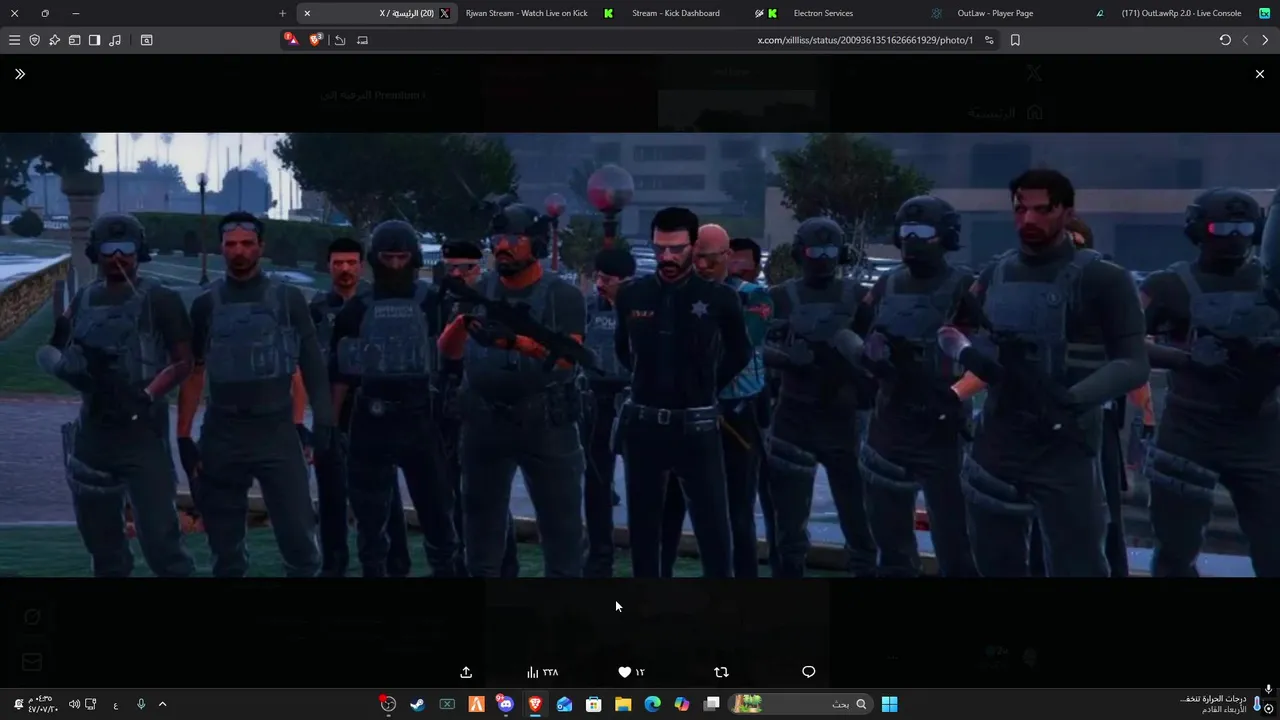Open Microsoft Store from taskbar
Viewport: 1280px width, 720px height.
coord(593,704)
